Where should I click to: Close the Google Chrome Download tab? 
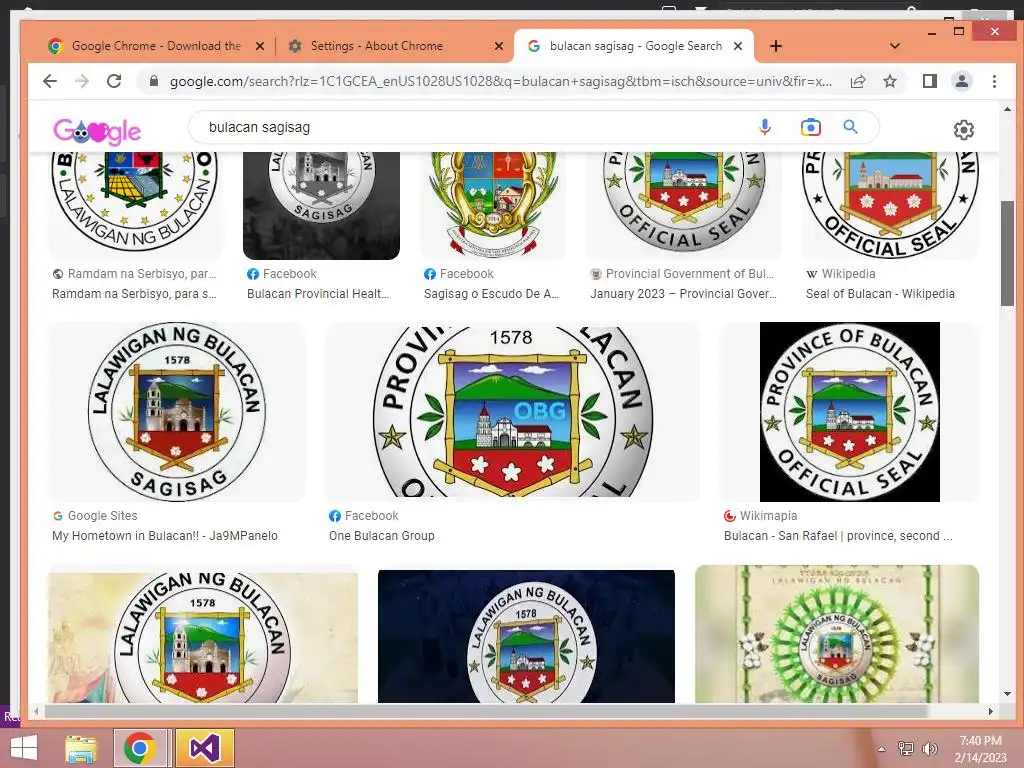pos(259,46)
